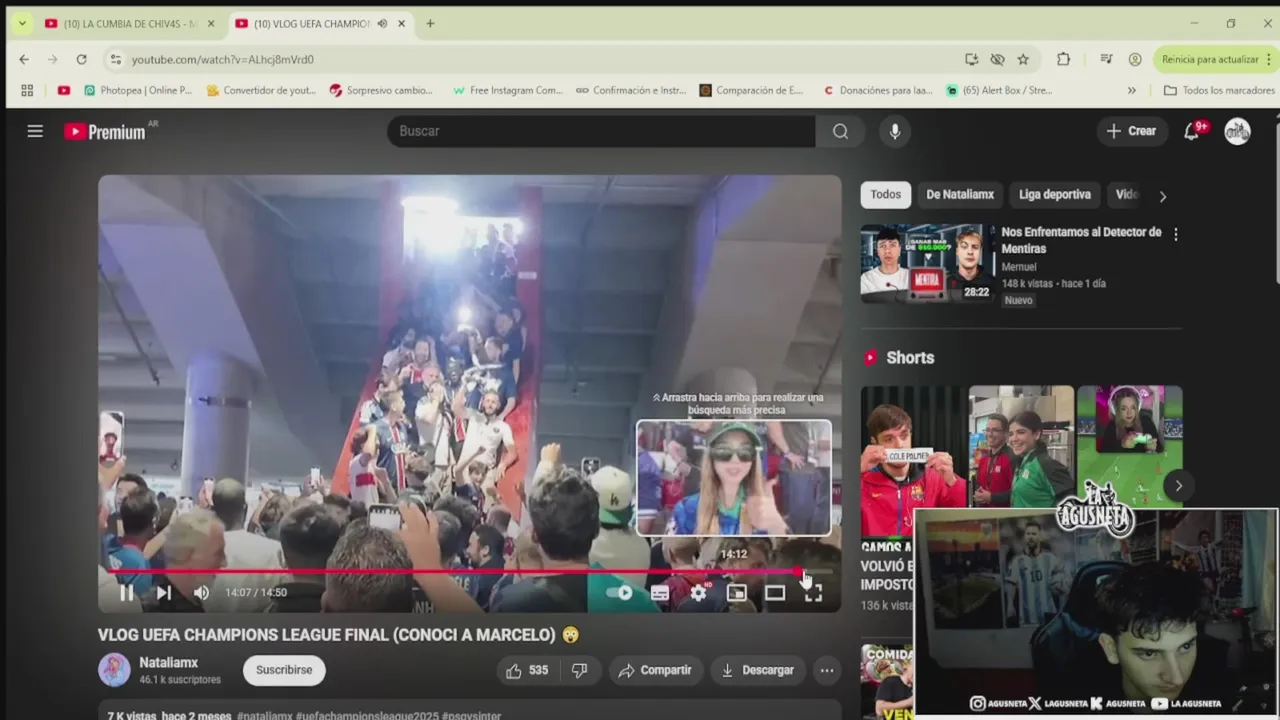1280x720 pixels.
Task: Go to YouTube Premium home logo
Action: pyautogui.click(x=105, y=131)
